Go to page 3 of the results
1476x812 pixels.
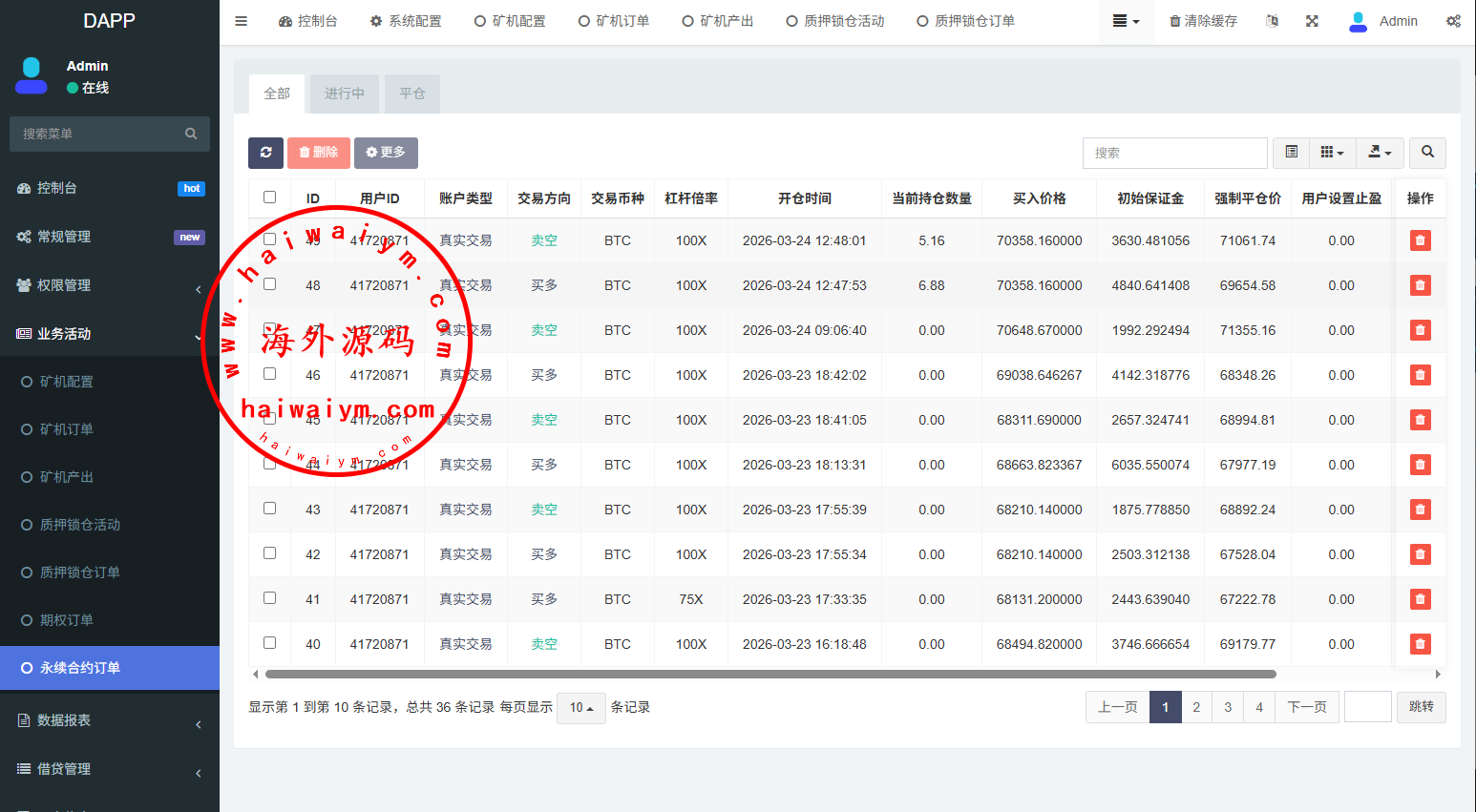tap(1228, 707)
